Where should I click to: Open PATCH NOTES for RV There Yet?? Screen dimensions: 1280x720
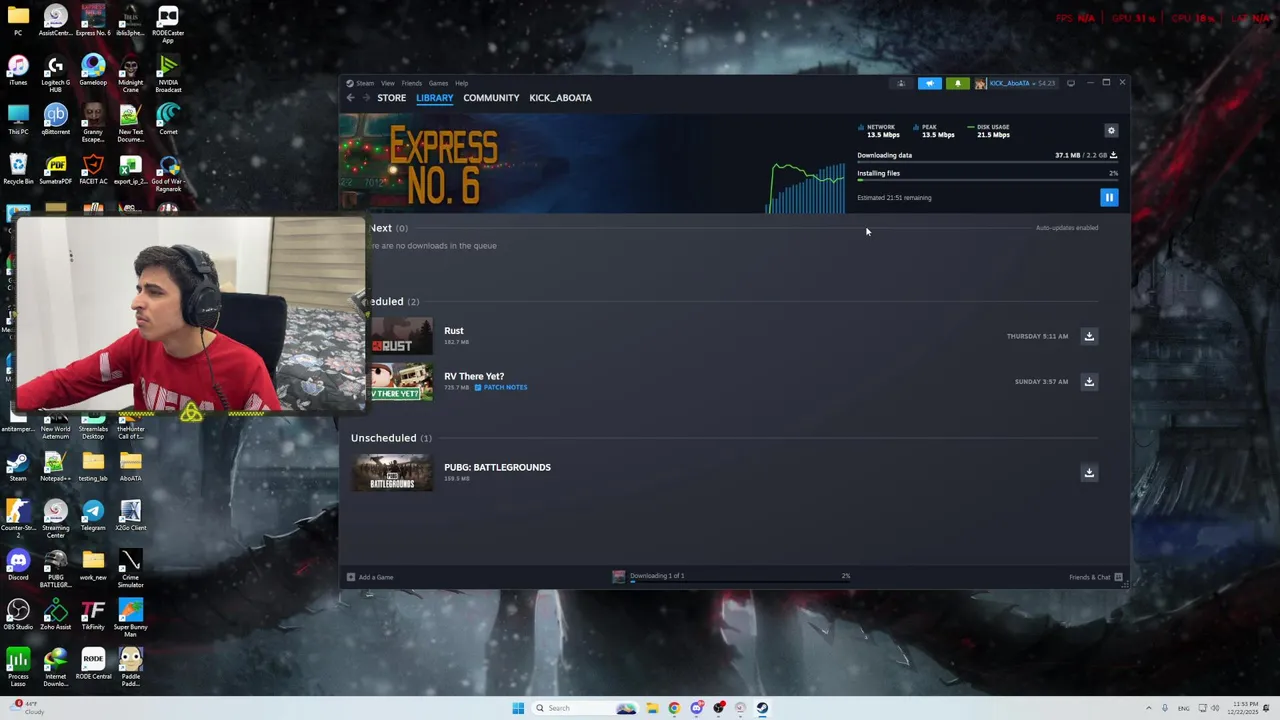tap(501, 387)
